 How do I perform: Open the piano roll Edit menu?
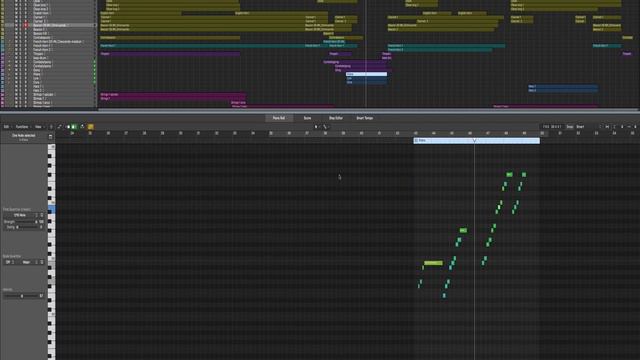click(x=7, y=127)
